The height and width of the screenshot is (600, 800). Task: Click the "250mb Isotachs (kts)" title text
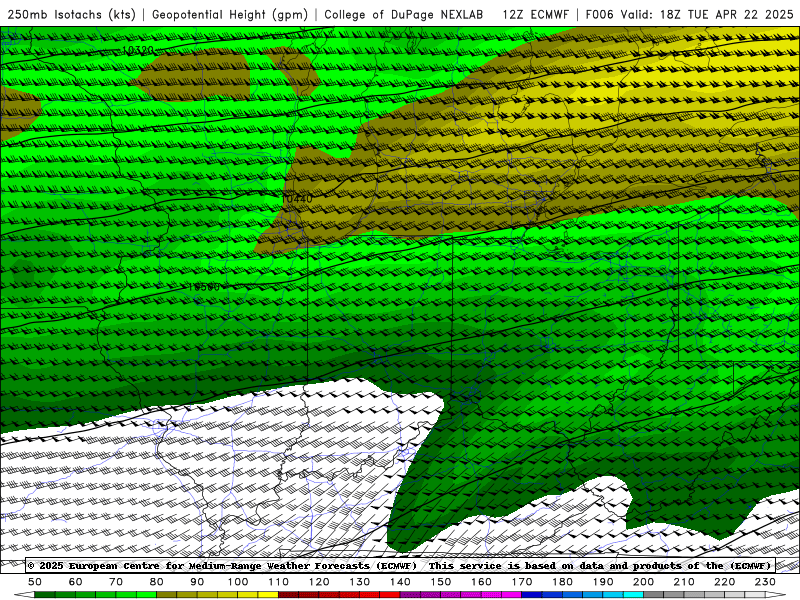(72, 14)
